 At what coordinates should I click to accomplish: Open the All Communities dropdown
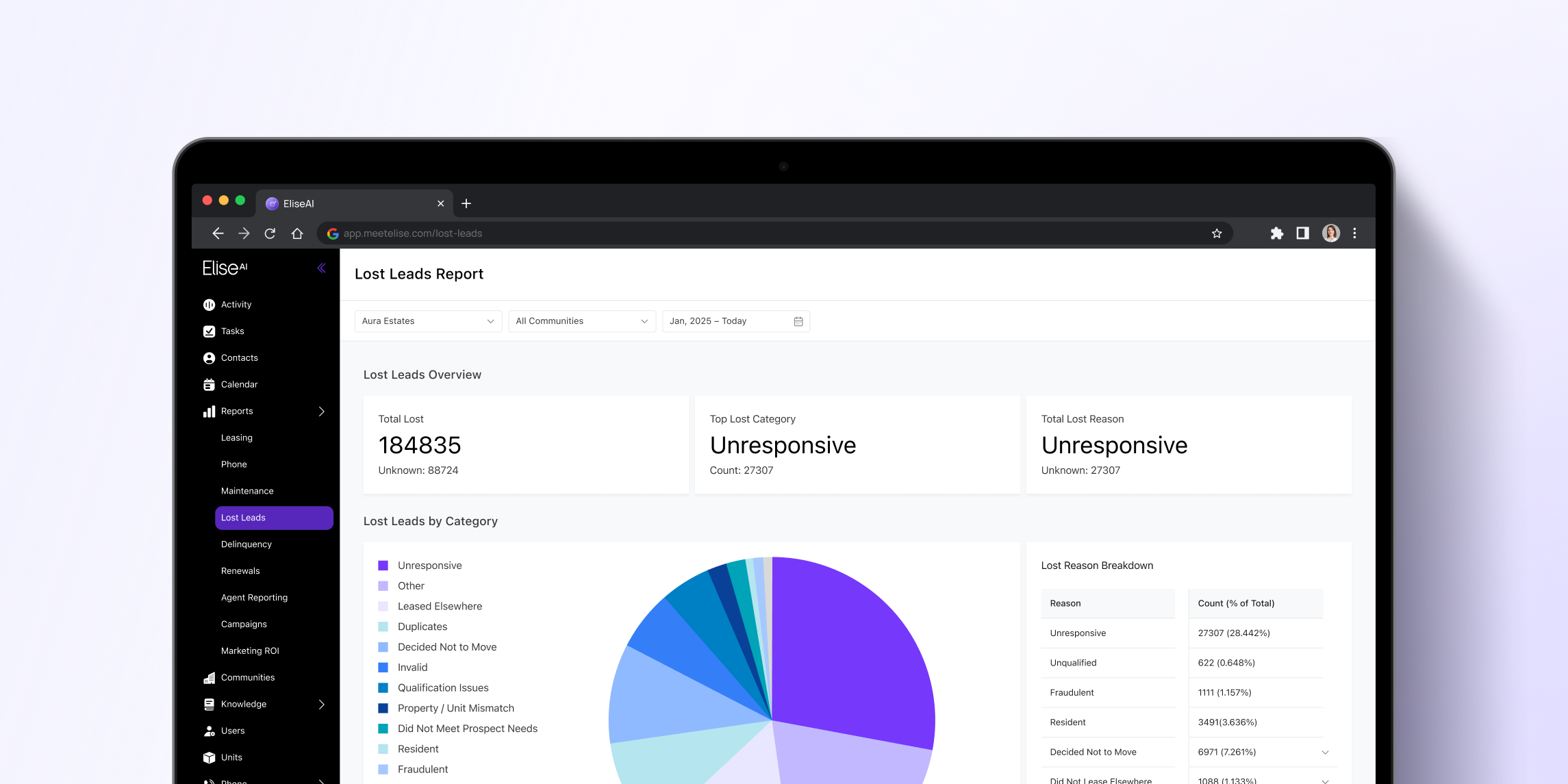581,321
